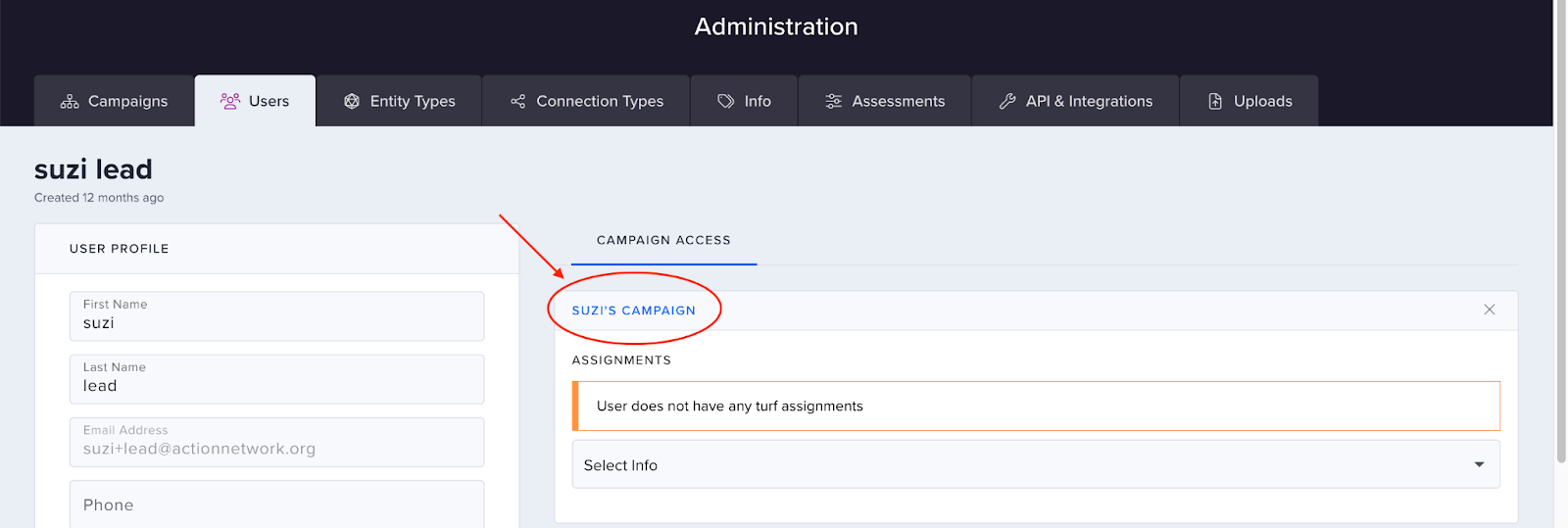Remove Suzi's Campaign access with X

pyautogui.click(x=1490, y=310)
